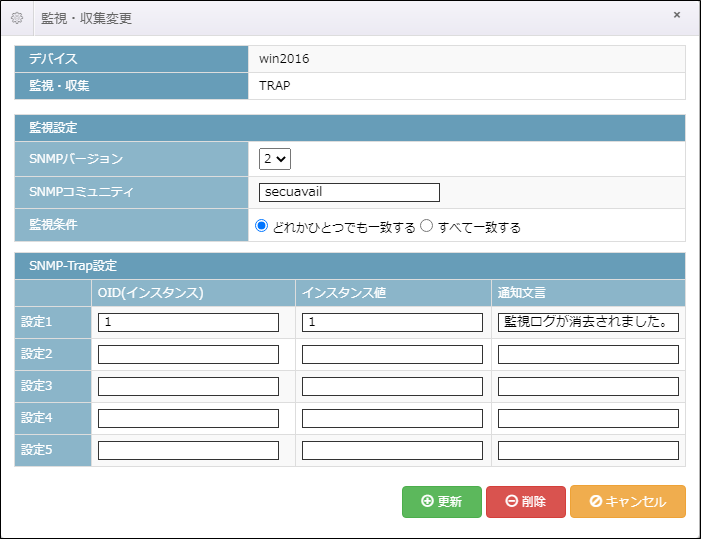Click the gear icon in the dialog title
Screen dimensions: 701x539
(17, 18)
